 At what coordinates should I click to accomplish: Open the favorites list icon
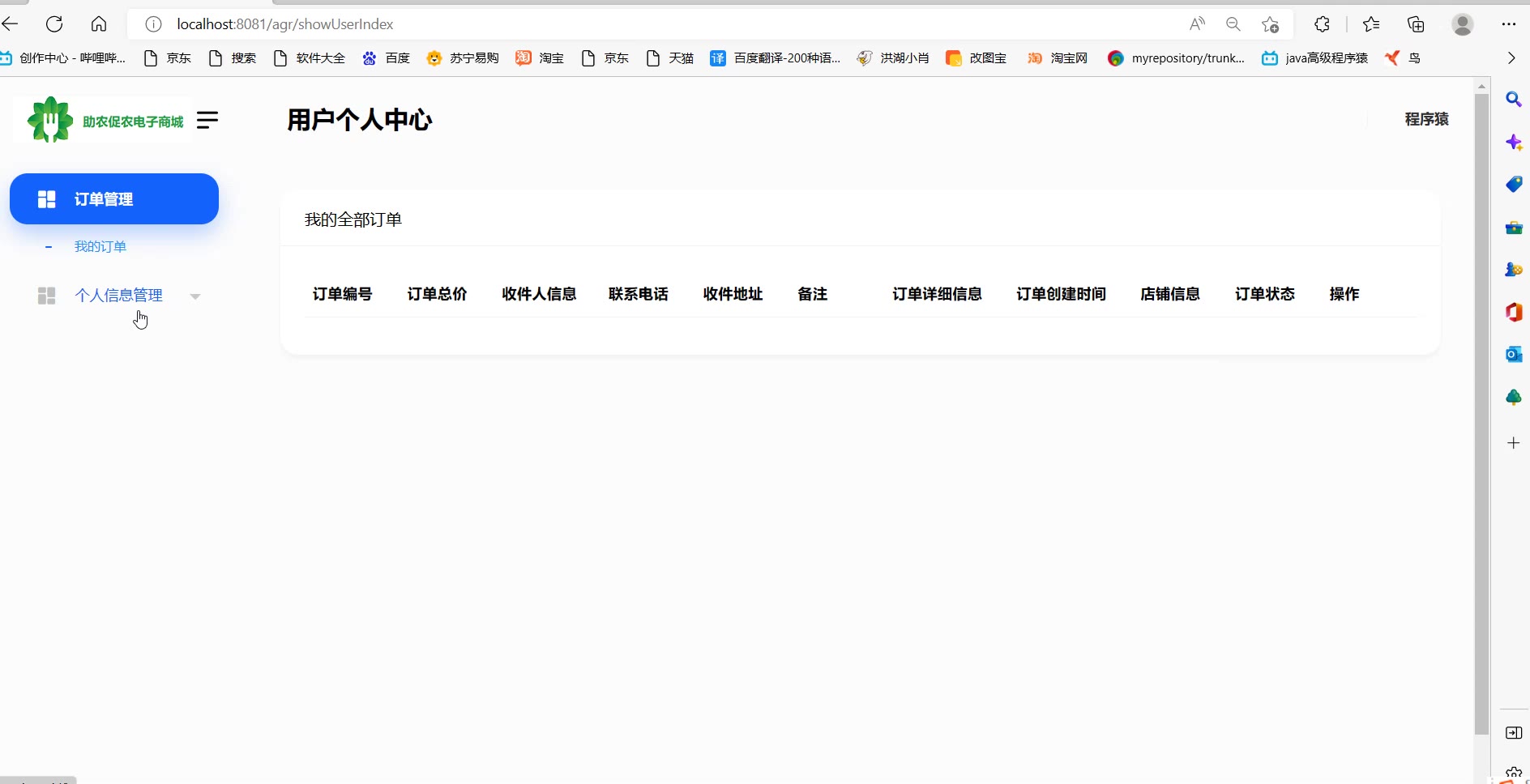coord(1371,24)
